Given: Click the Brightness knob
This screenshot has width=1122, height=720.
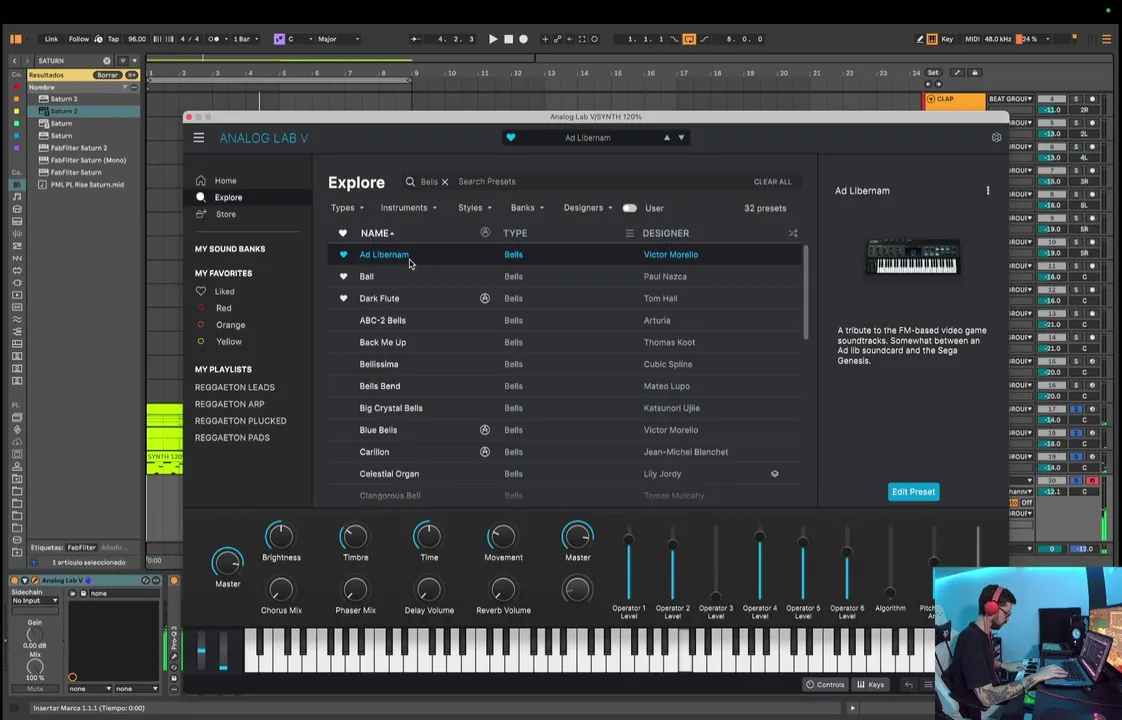Looking at the screenshot, I should pyautogui.click(x=280, y=536).
